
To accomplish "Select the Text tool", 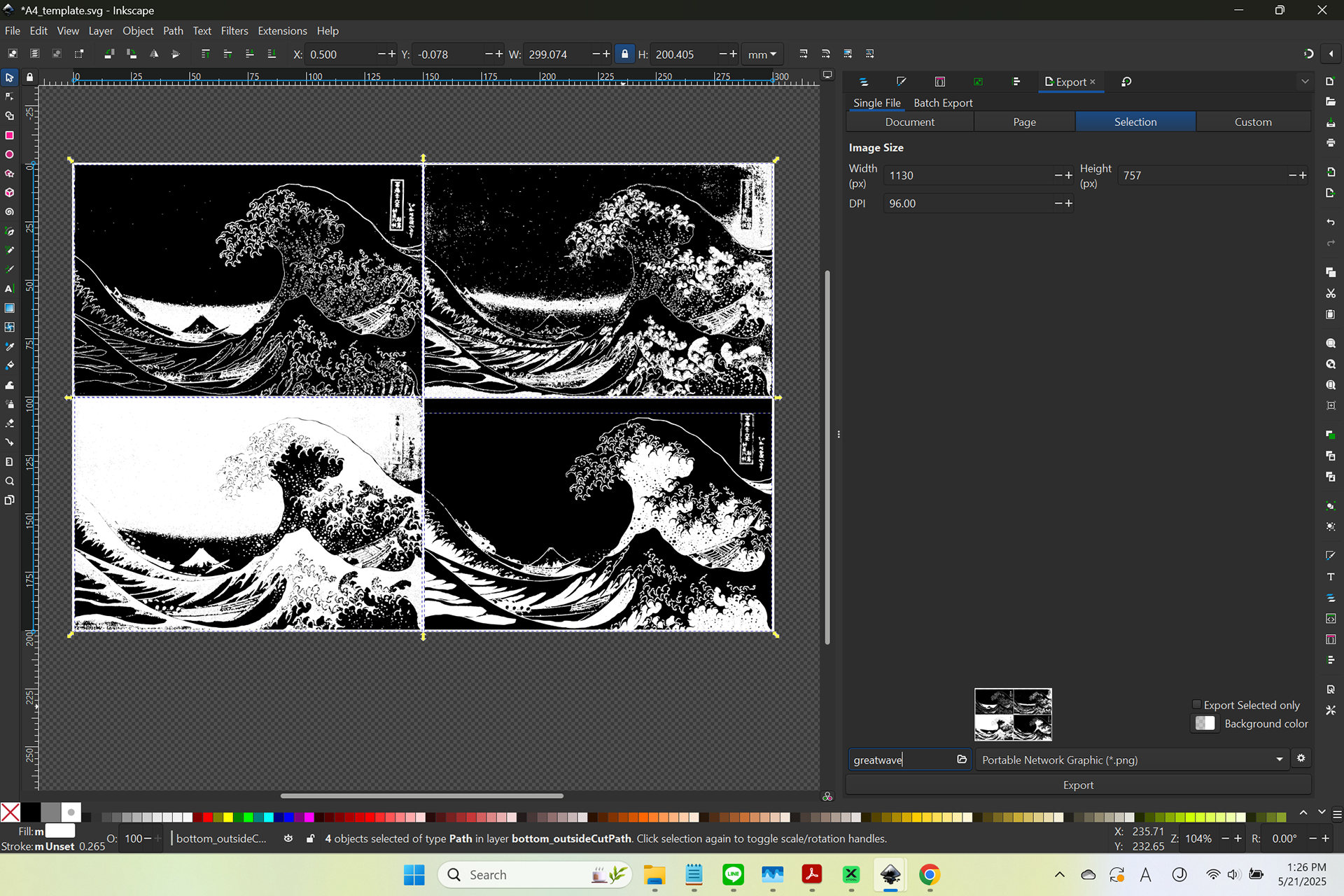I will [x=10, y=288].
